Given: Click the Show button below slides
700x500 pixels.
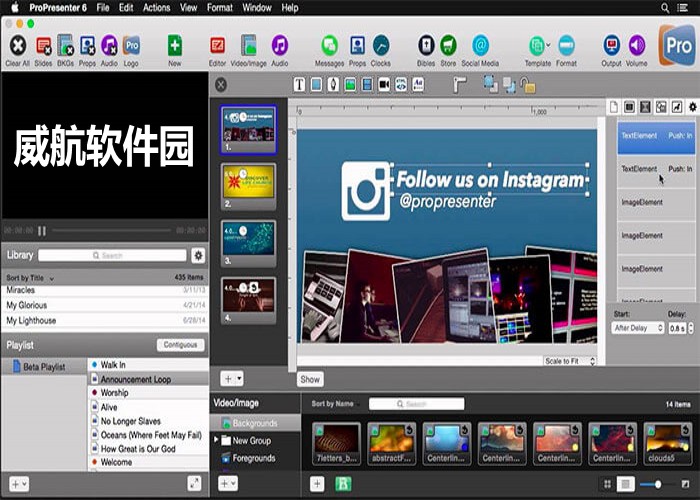Looking at the screenshot, I should [310, 379].
